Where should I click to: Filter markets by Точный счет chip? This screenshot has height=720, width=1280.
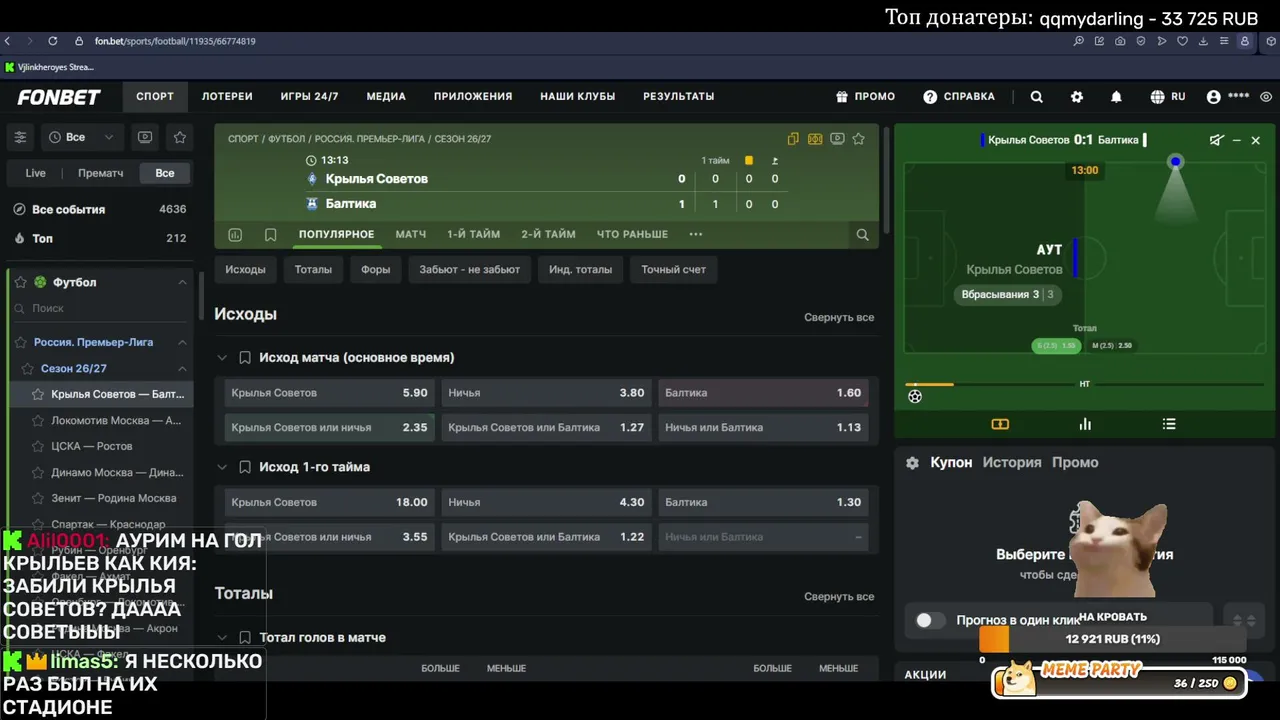(674, 270)
